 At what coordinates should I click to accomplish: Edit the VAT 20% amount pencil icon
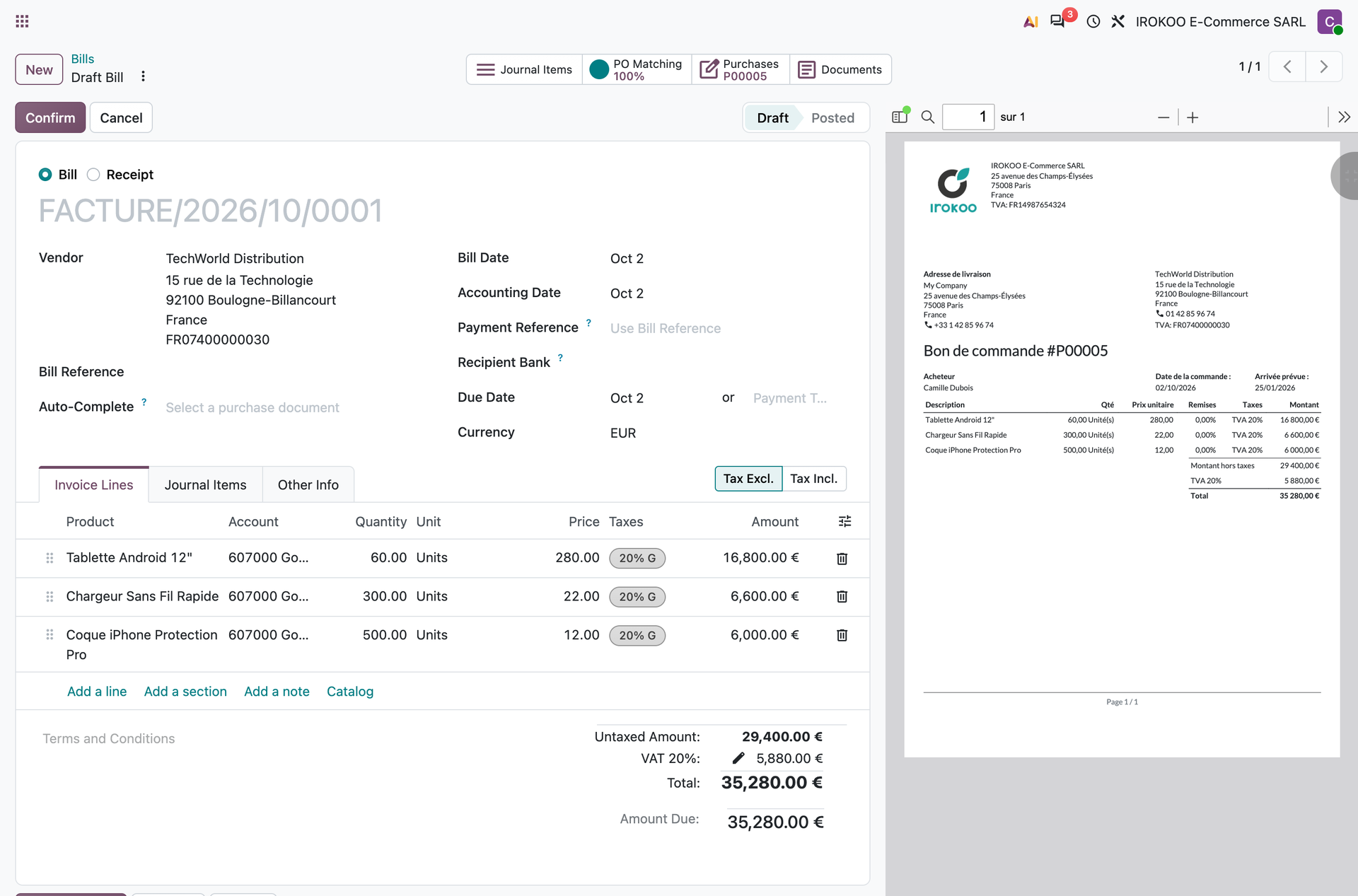738,758
